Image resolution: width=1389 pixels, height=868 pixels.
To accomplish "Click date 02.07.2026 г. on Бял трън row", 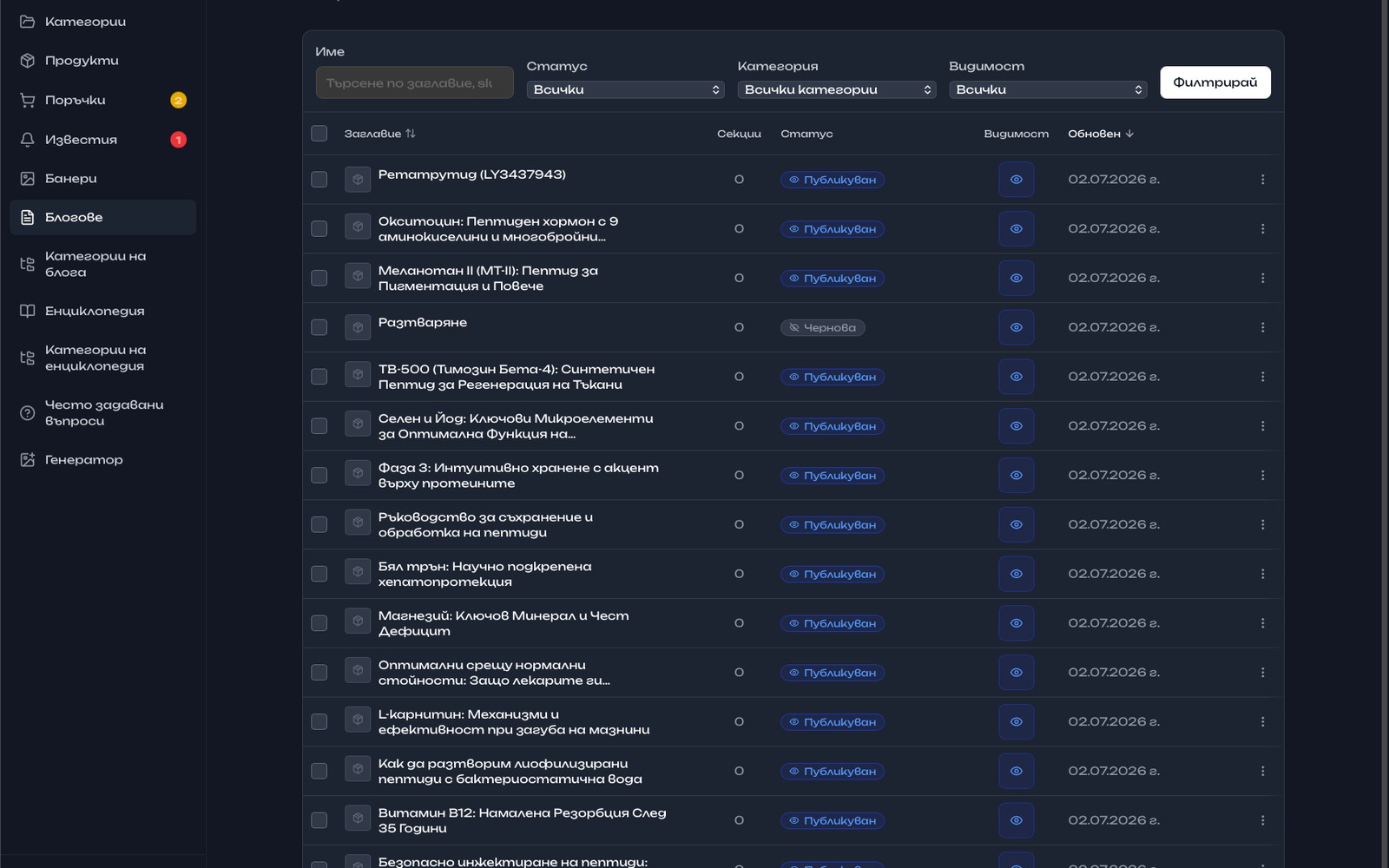I will point(1114,574).
